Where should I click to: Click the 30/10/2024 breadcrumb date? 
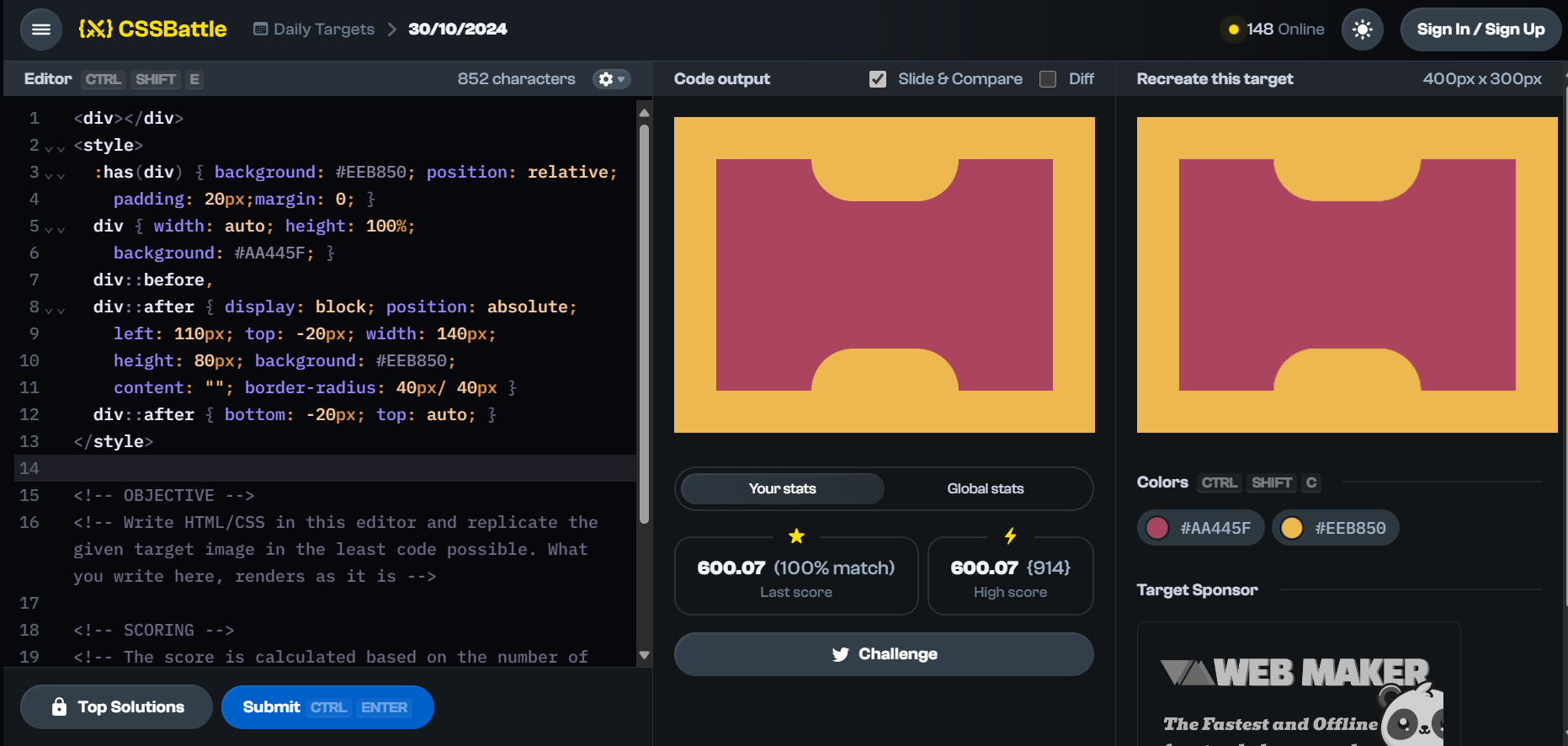pyautogui.click(x=458, y=29)
